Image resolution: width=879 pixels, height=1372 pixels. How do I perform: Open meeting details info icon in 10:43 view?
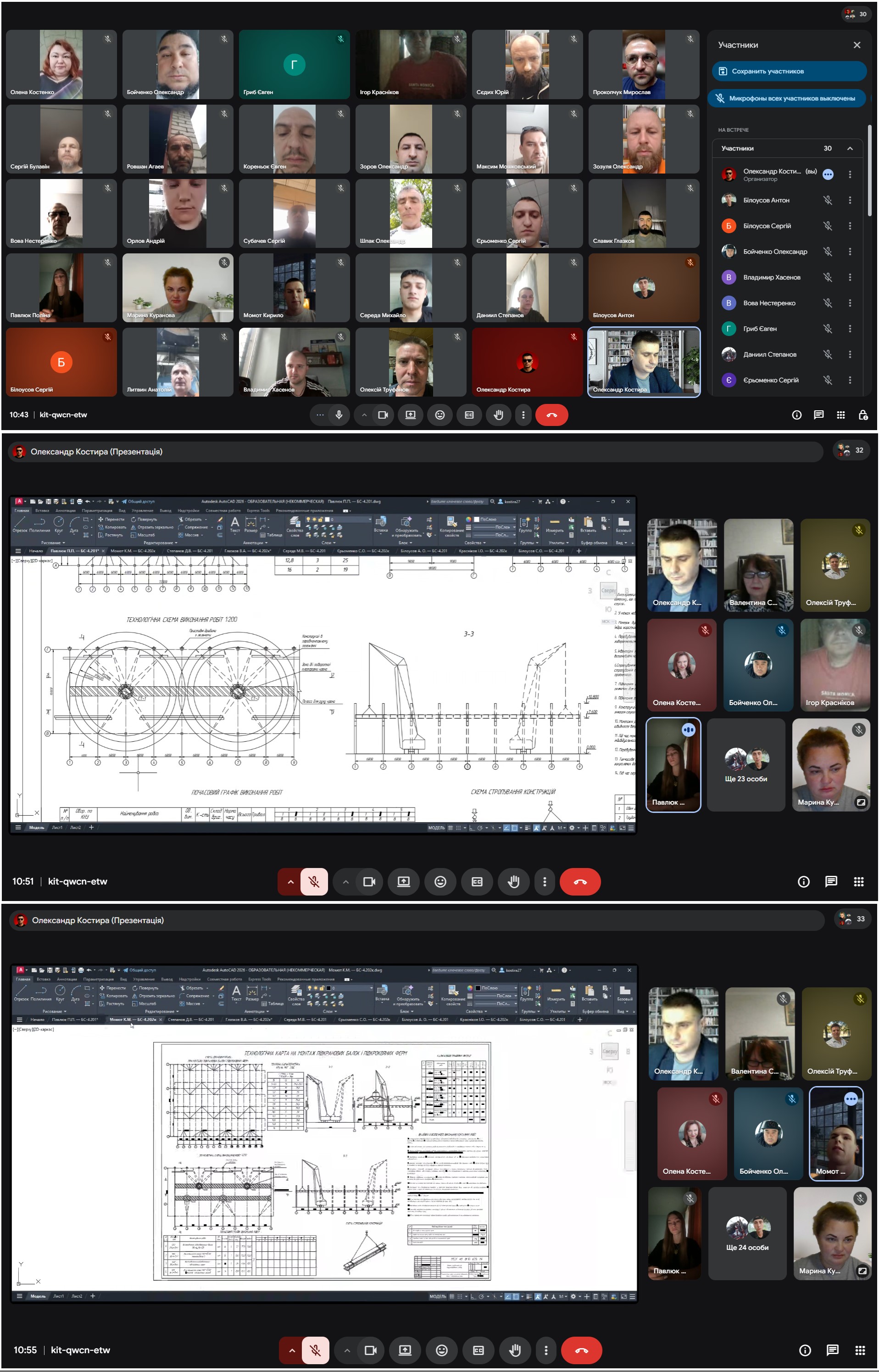point(797,415)
